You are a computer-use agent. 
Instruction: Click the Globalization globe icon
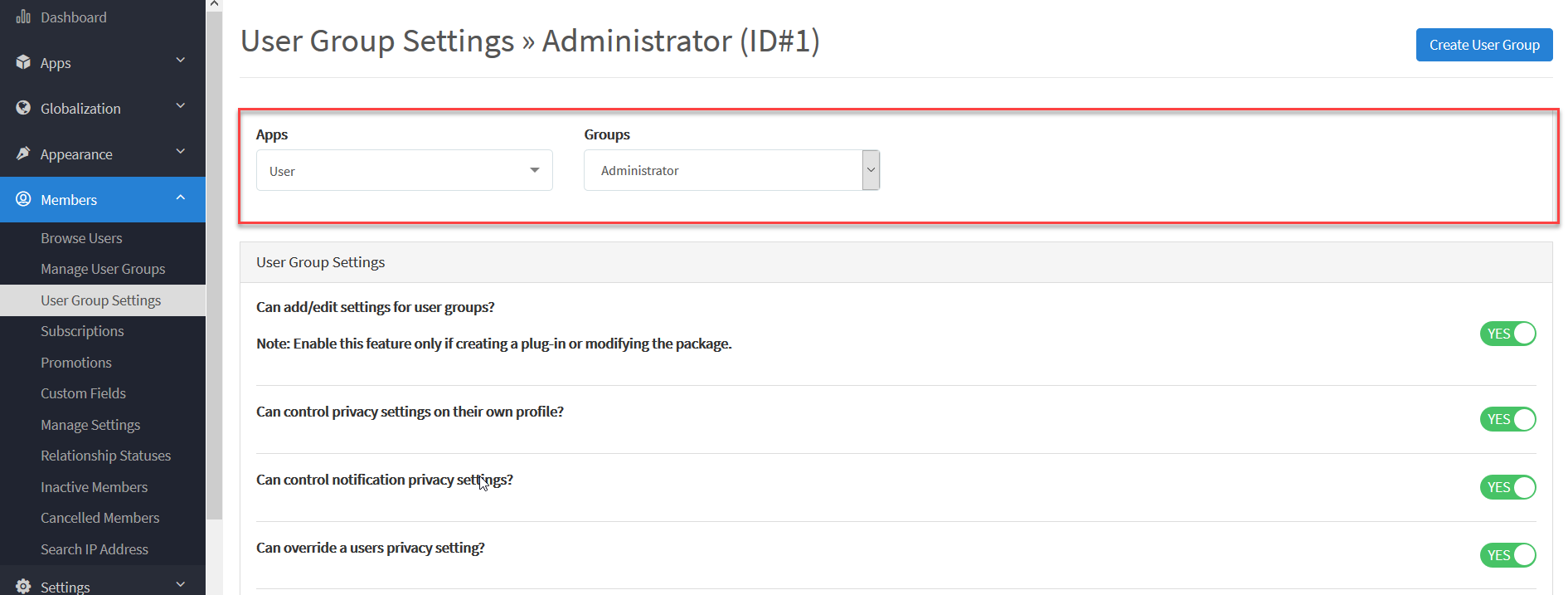coord(24,108)
